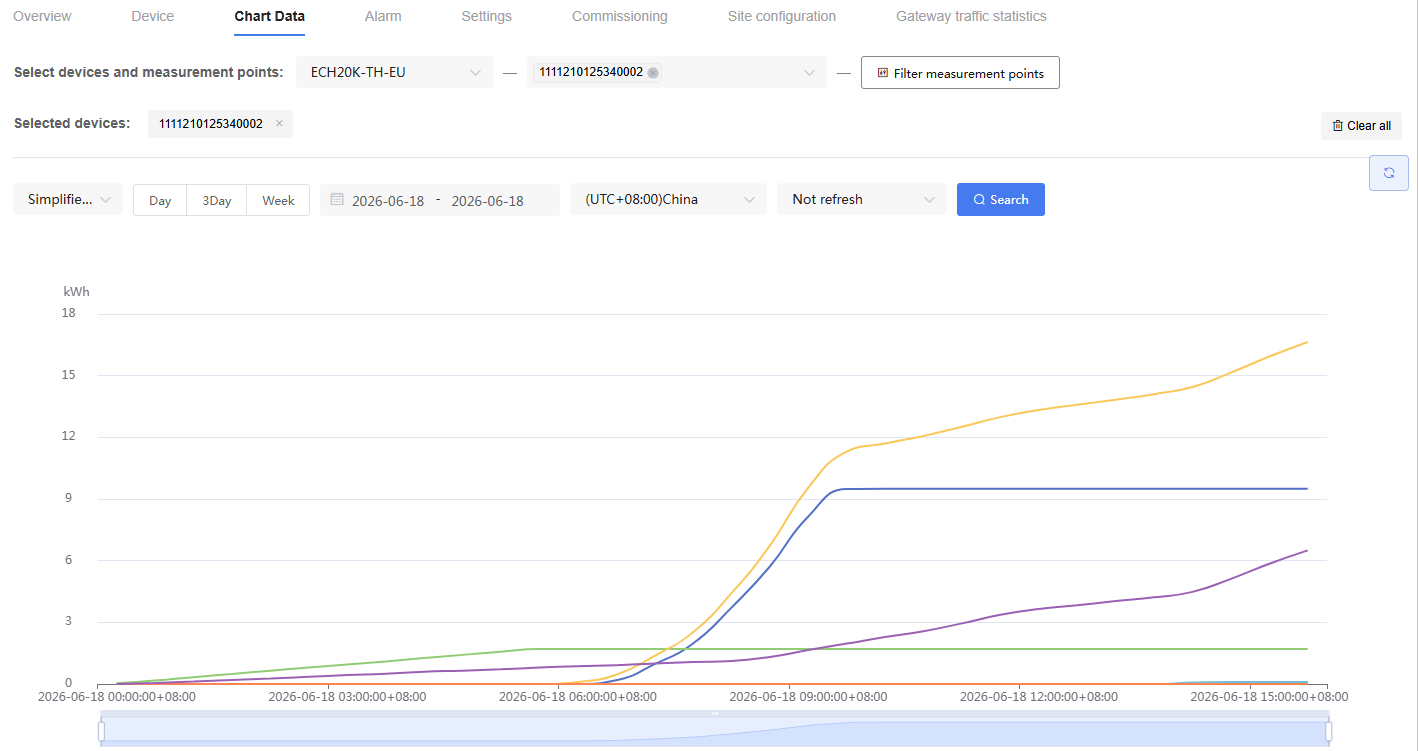Click the refresh icon button at right
This screenshot has width=1418, height=751.
tap(1389, 173)
